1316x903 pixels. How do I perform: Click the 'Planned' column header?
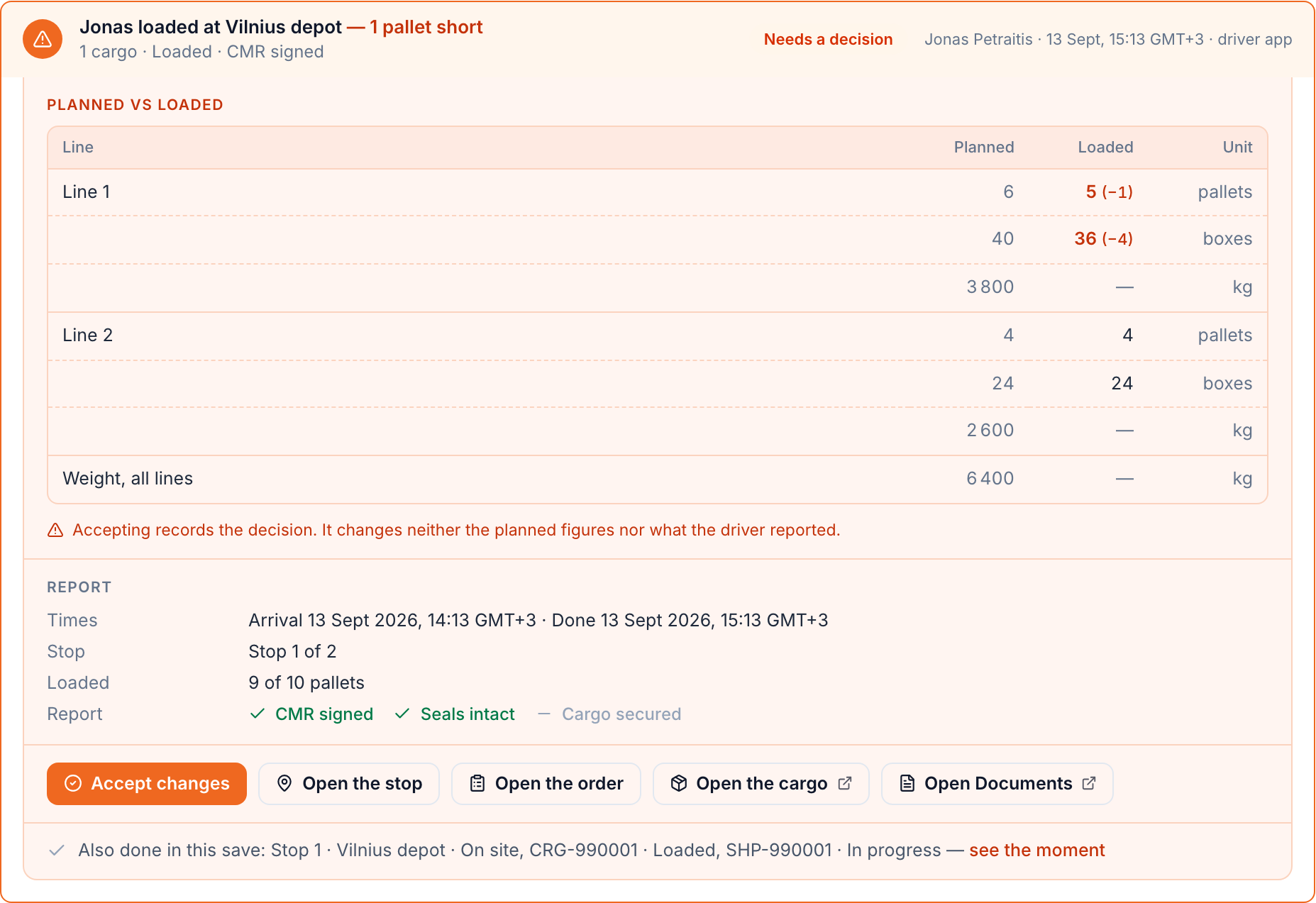pyautogui.click(x=984, y=147)
